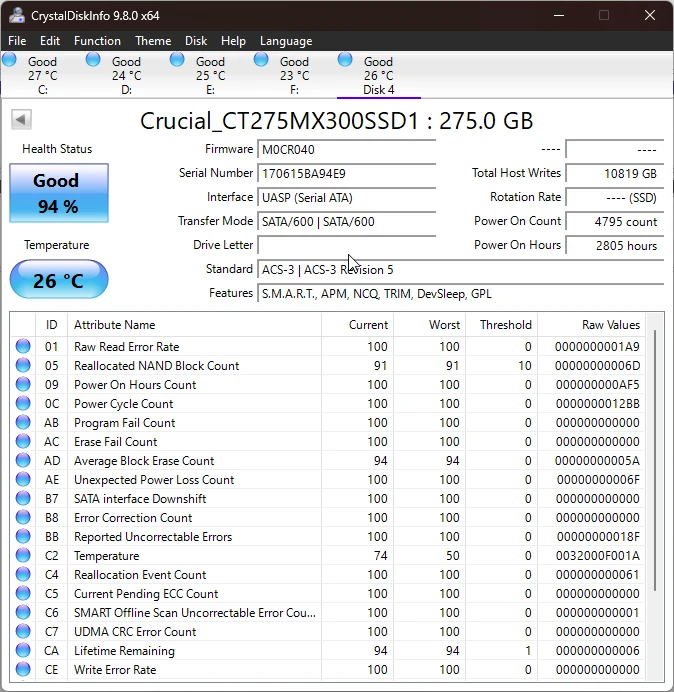Click the Crucial_CT275MX300SSD1 : 275.0 GB title
Screen dimensions: 674x692
tap(336, 120)
